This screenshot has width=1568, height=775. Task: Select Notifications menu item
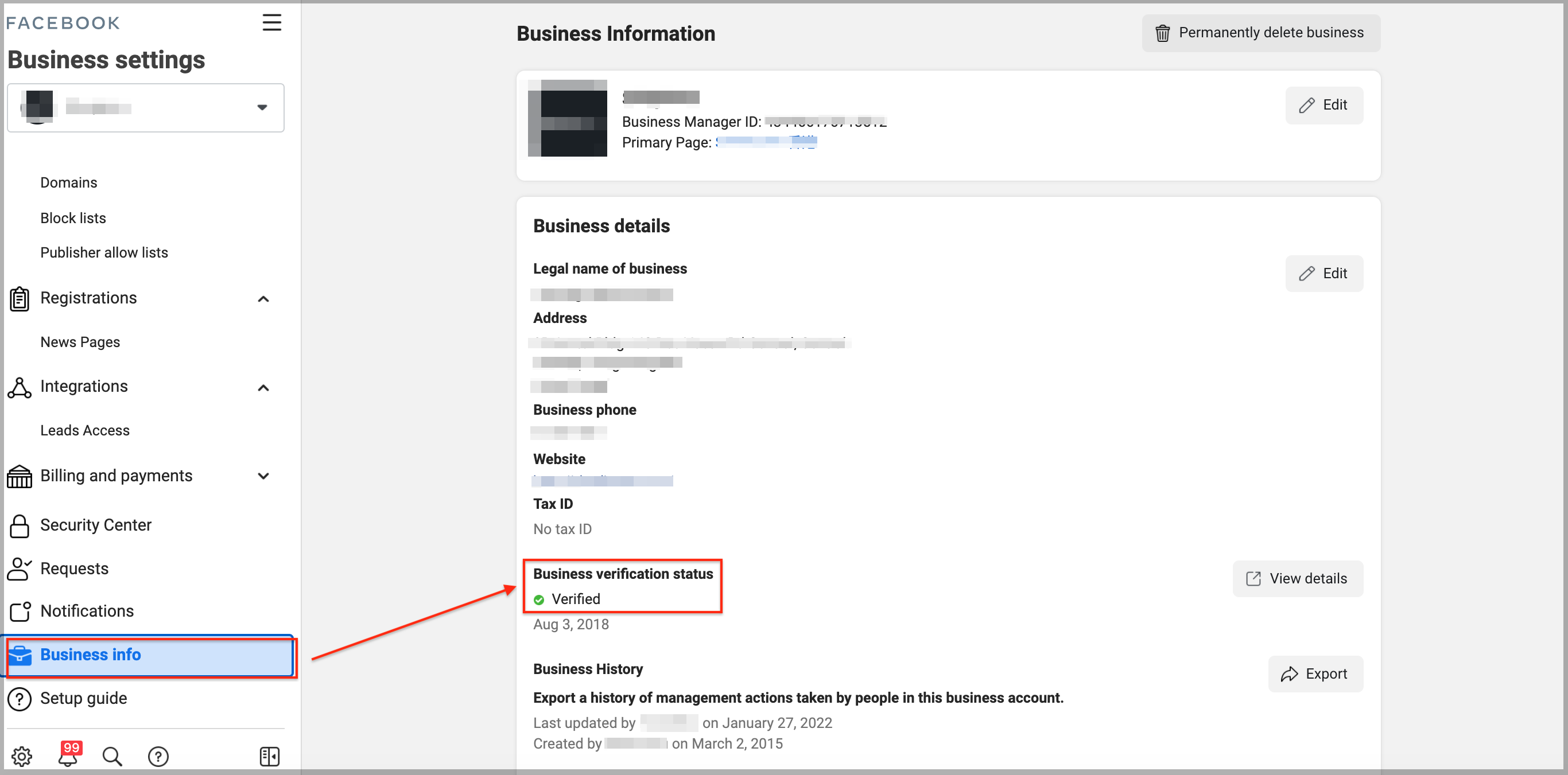click(x=87, y=612)
